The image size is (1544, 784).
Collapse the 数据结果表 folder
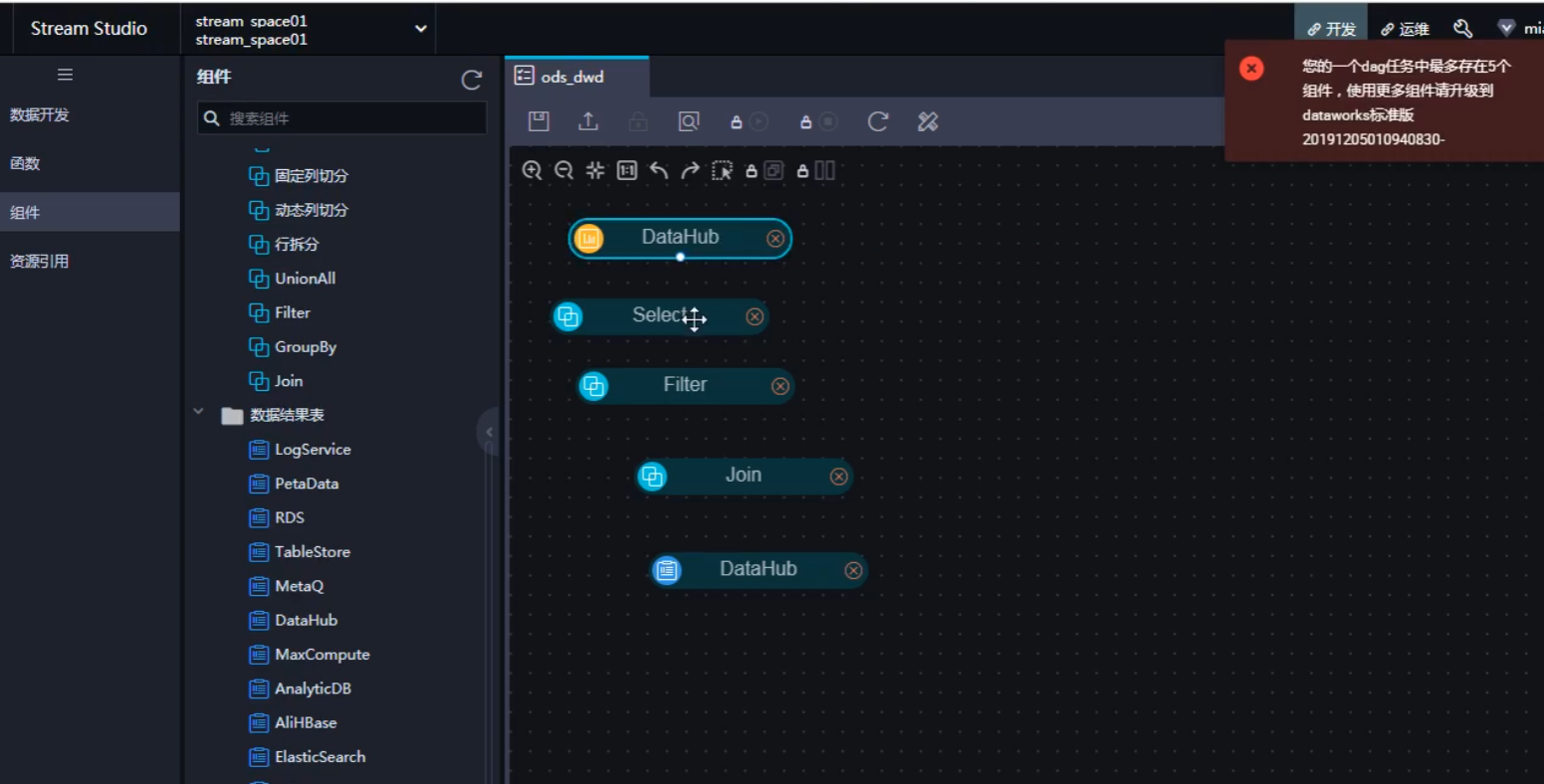[x=198, y=412]
